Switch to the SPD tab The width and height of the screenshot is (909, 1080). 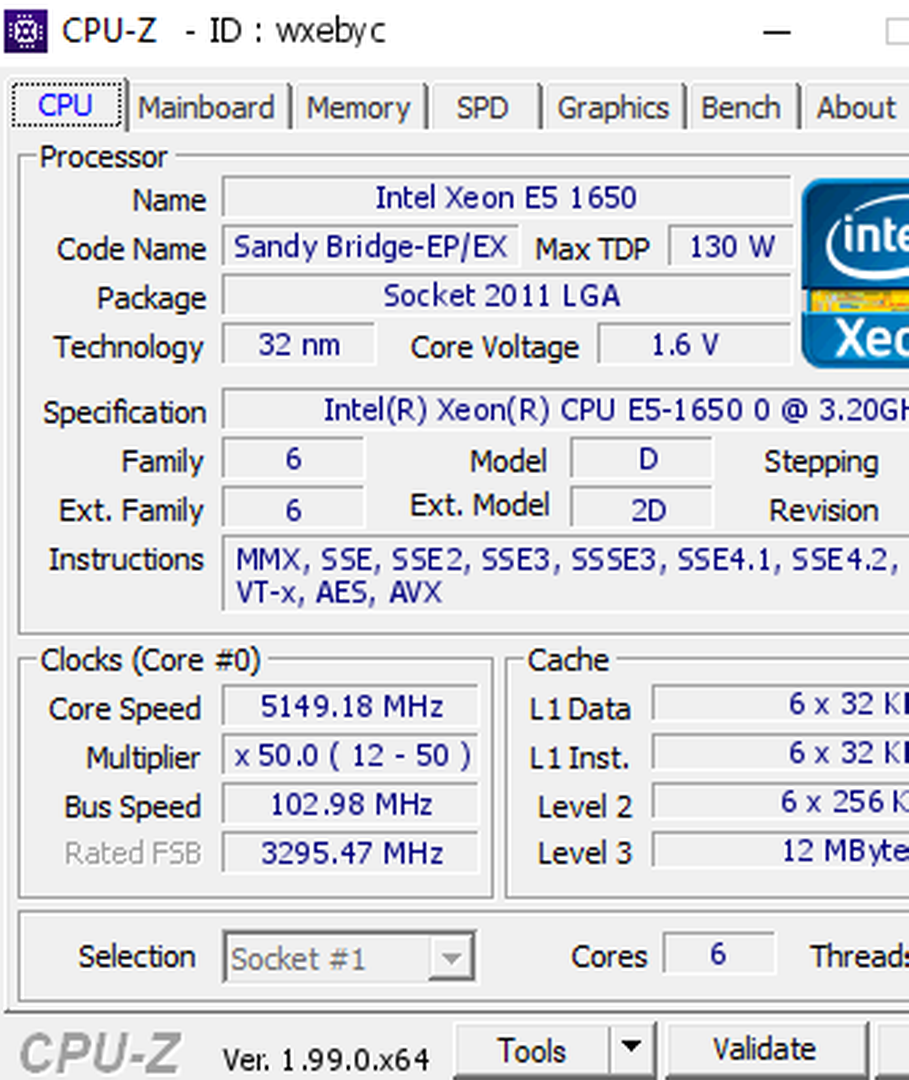pos(483,108)
